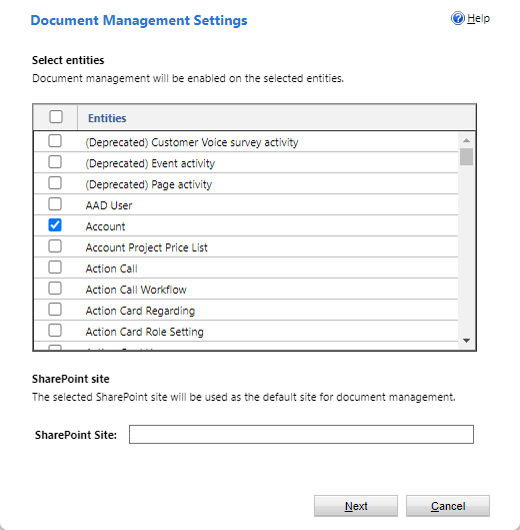Image resolution: width=520 pixels, height=530 pixels.
Task: Click the 'Action Call Workflow' entity name
Action: (x=136, y=290)
